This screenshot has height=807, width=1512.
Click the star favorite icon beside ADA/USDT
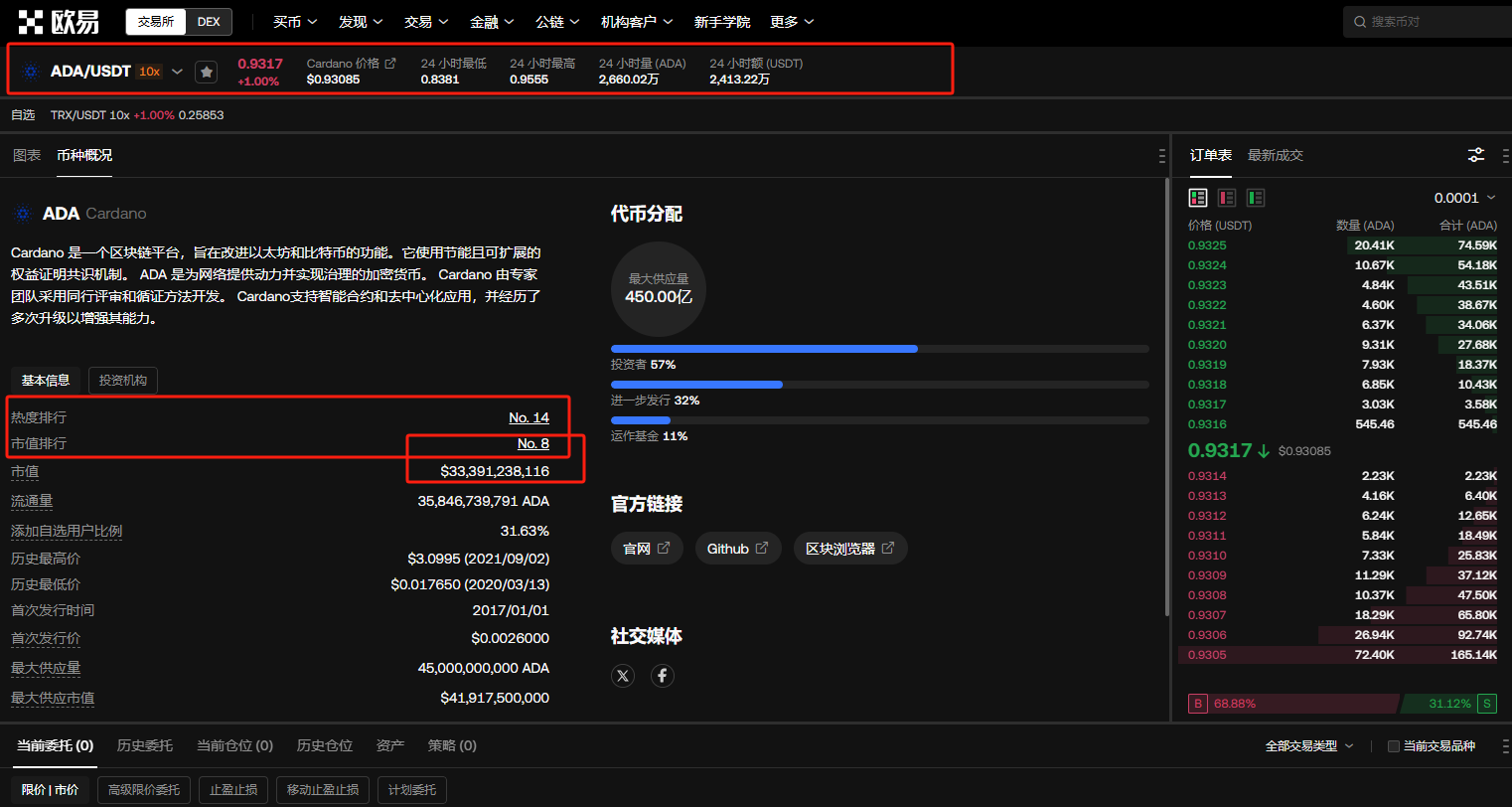coord(206,72)
